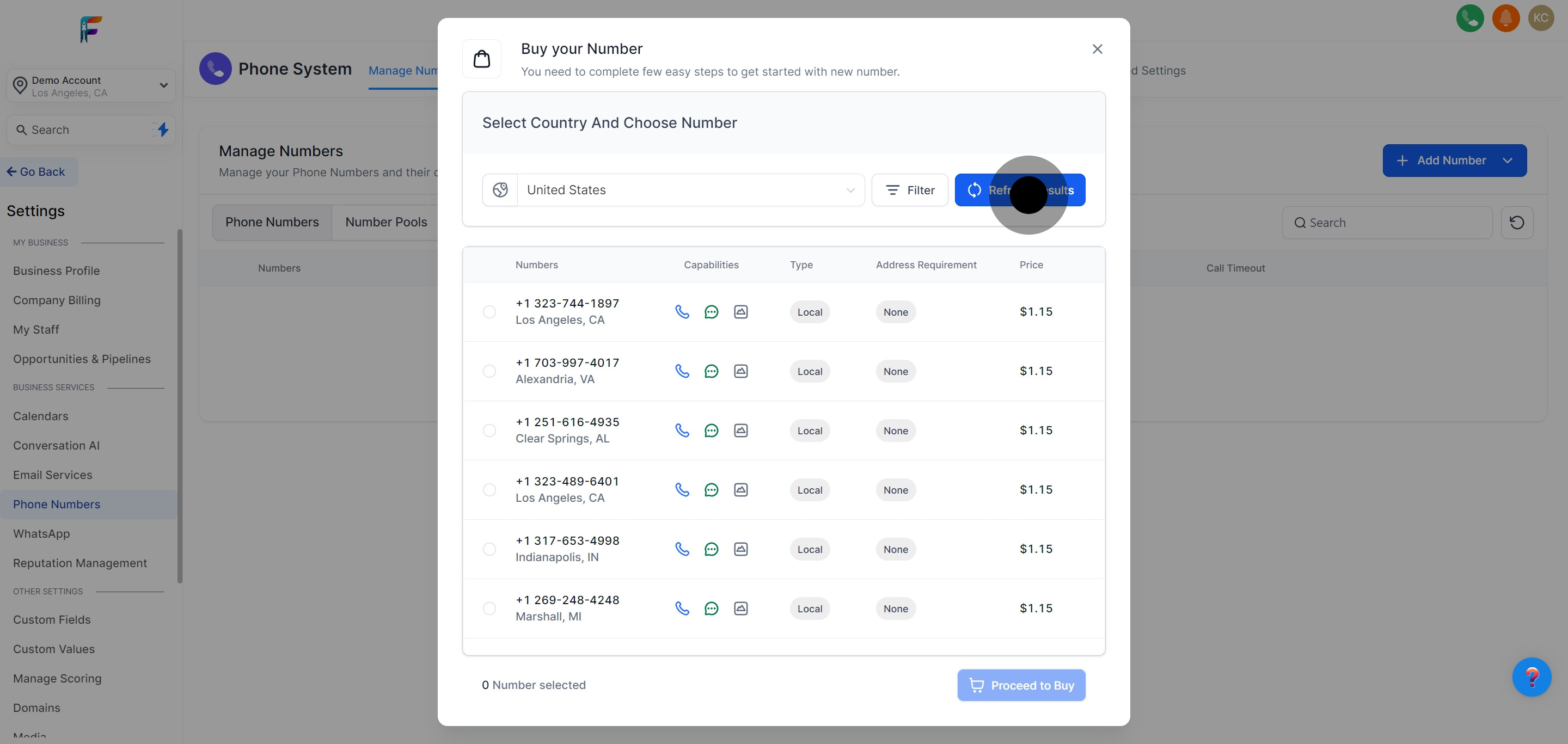
Task: Expand the Add Number dropdown arrow
Action: coord(1507,161)
